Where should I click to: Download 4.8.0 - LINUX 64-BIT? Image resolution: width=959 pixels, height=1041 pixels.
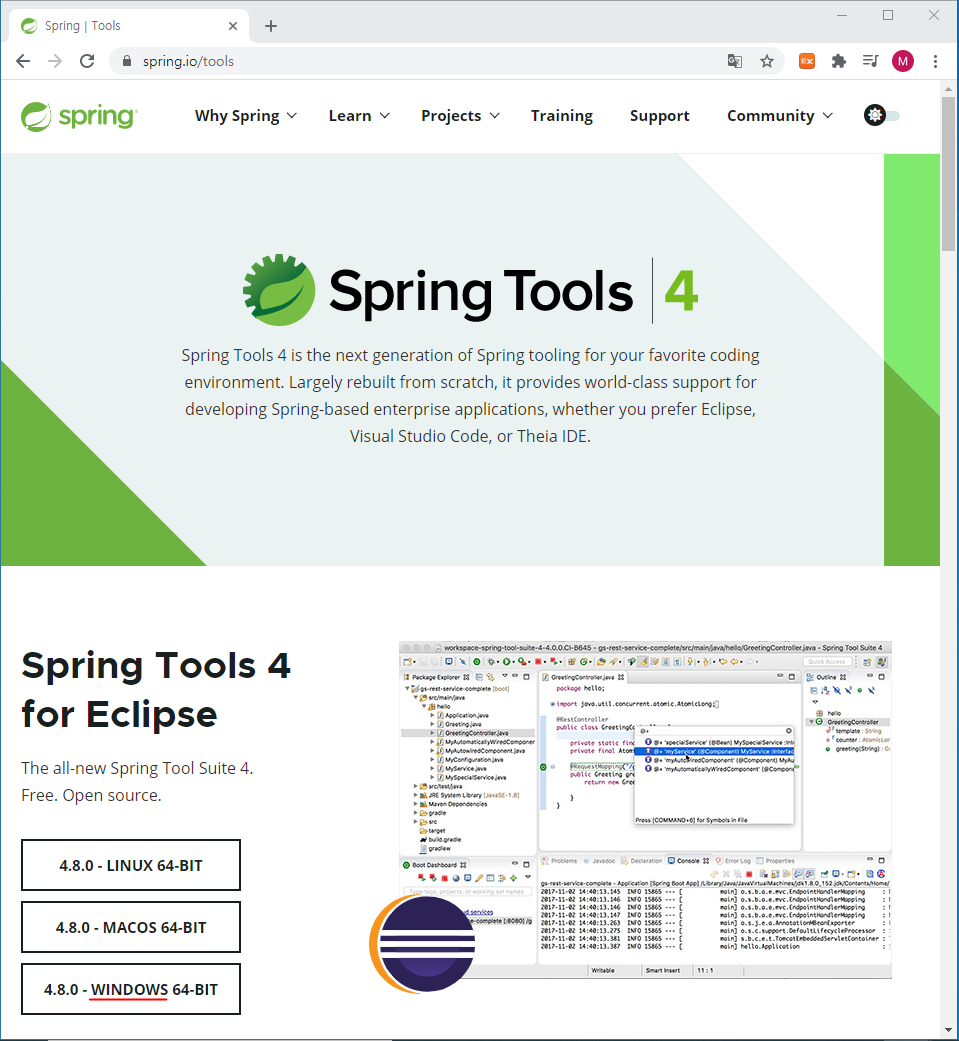[131, 865]
